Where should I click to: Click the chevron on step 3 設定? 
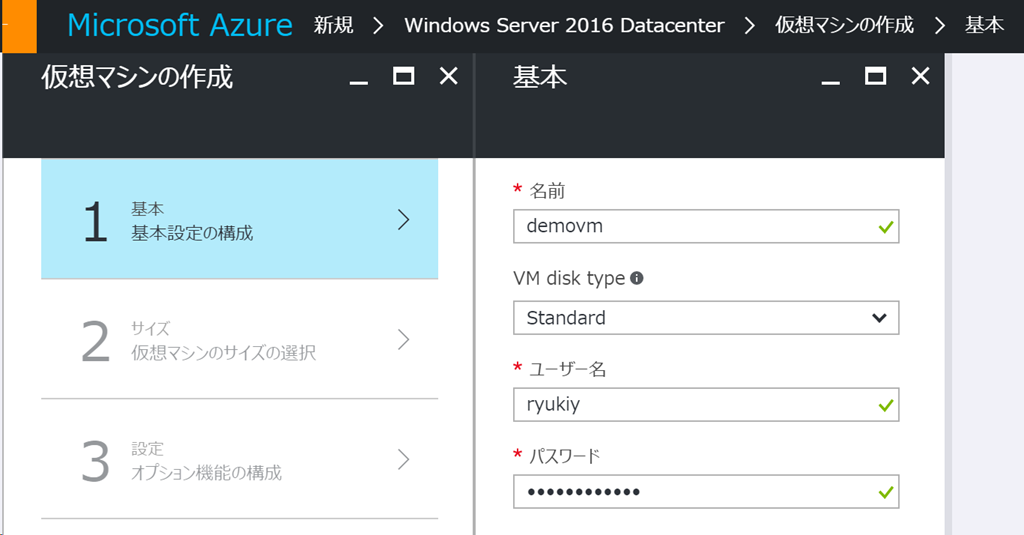404,460
